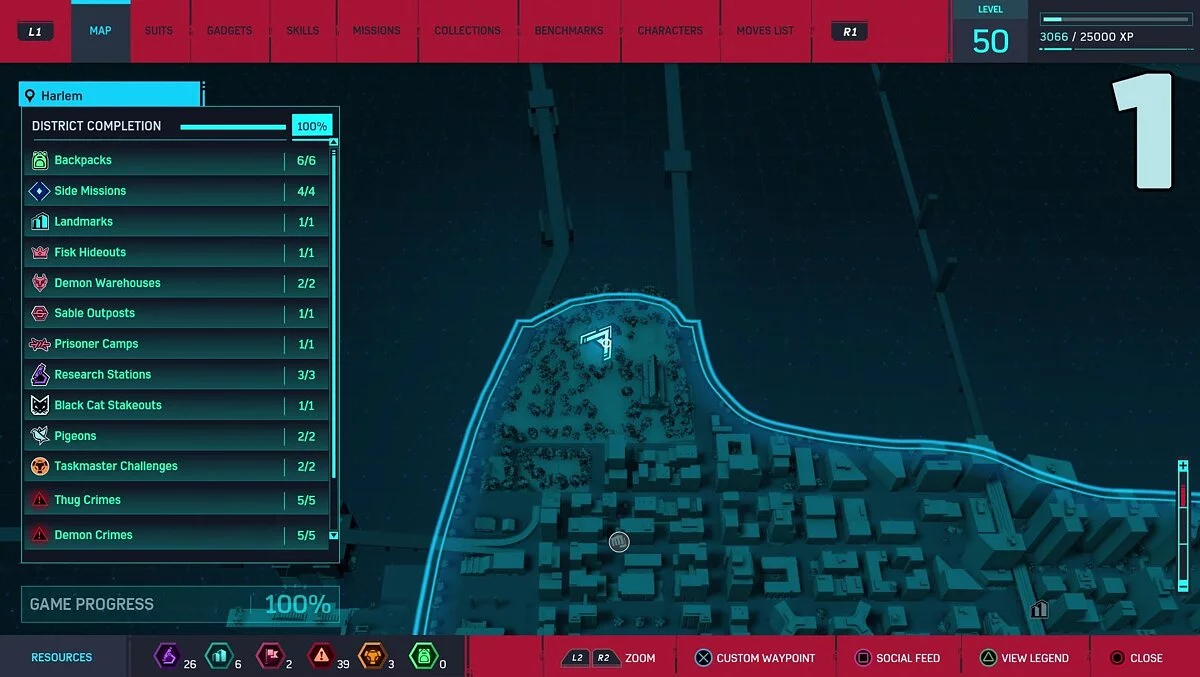Click the Demon Crimes warning triangle icon
The image size is (1200, 677).
pyautogui.click(x=40, y=535)
